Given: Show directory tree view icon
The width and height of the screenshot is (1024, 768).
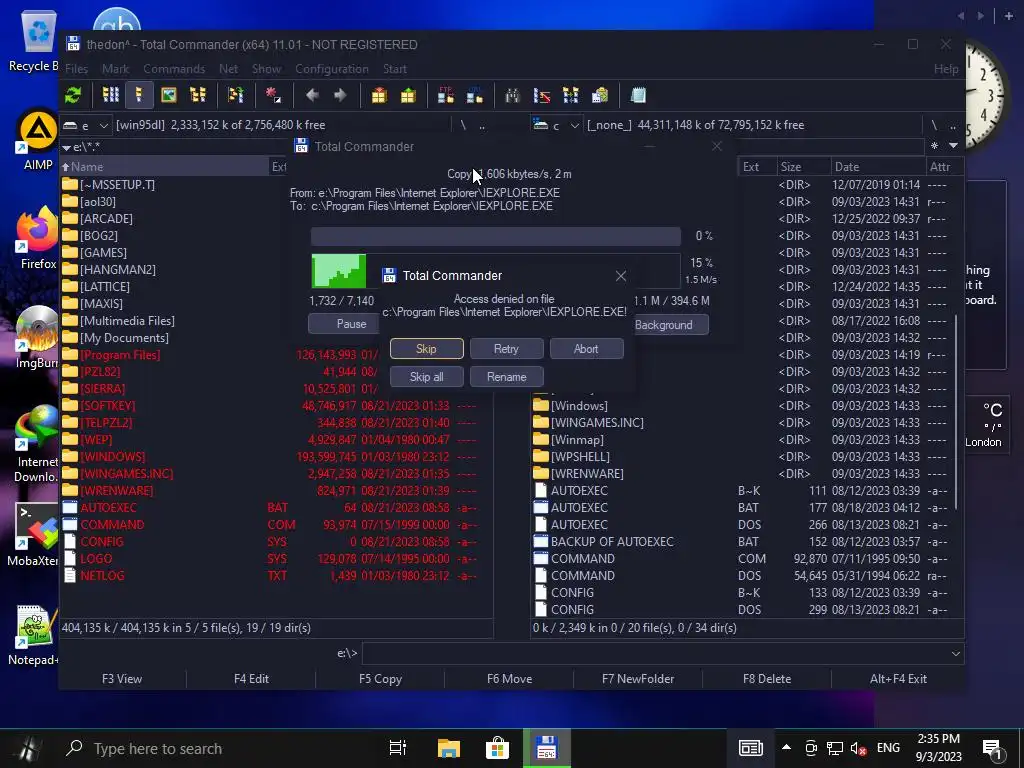Looking at the screenshot, I should (x=197, y=95).
